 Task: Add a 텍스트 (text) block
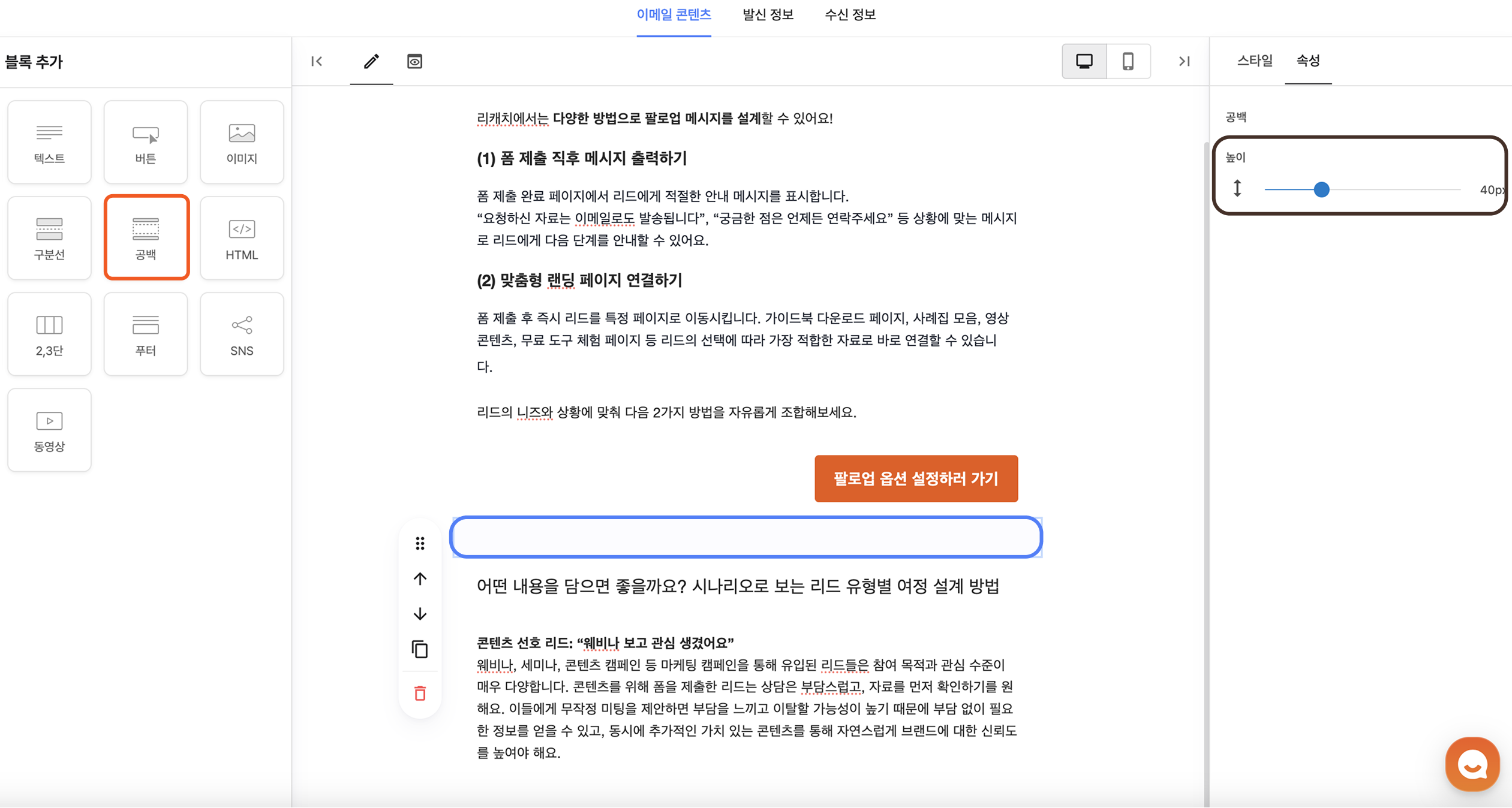coord(49,142)
